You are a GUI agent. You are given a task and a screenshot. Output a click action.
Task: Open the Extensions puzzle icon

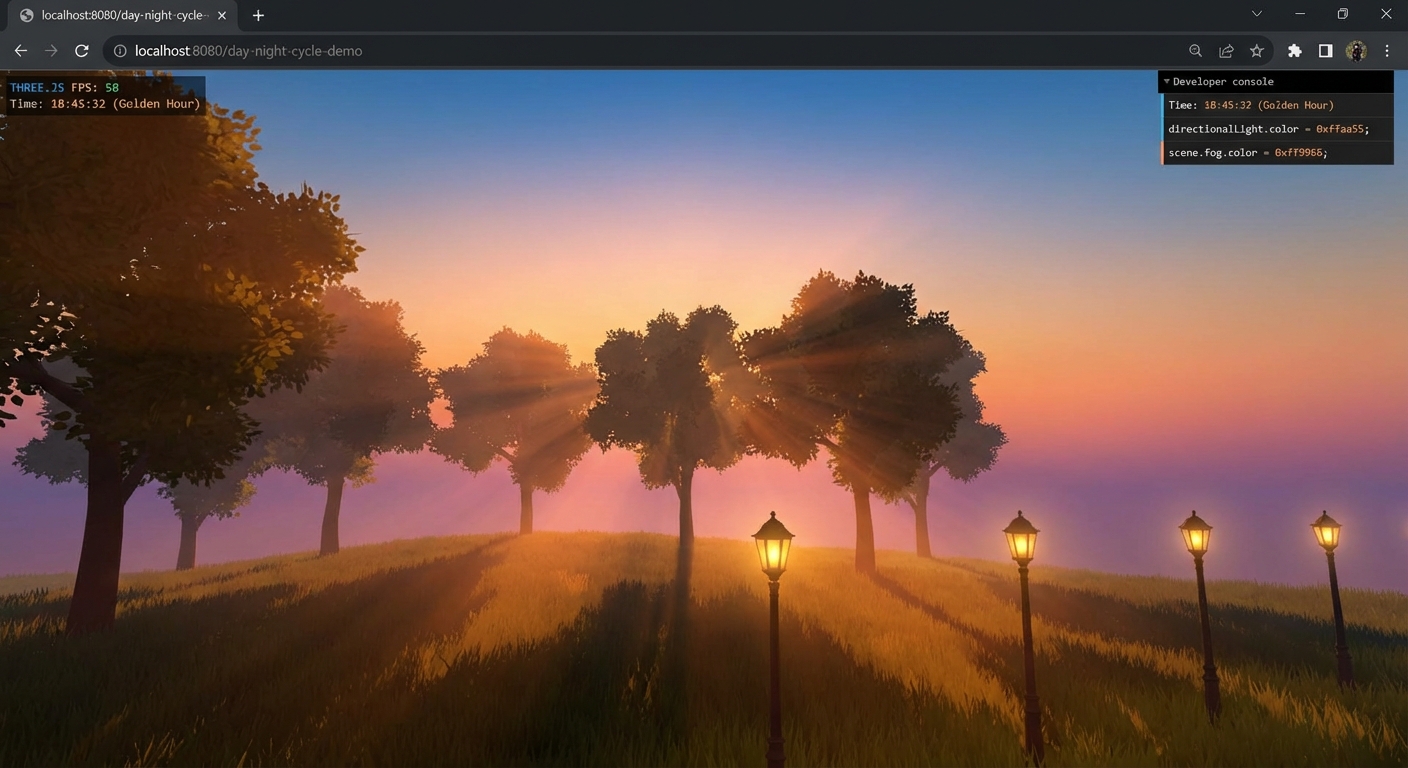point(1294,51)
